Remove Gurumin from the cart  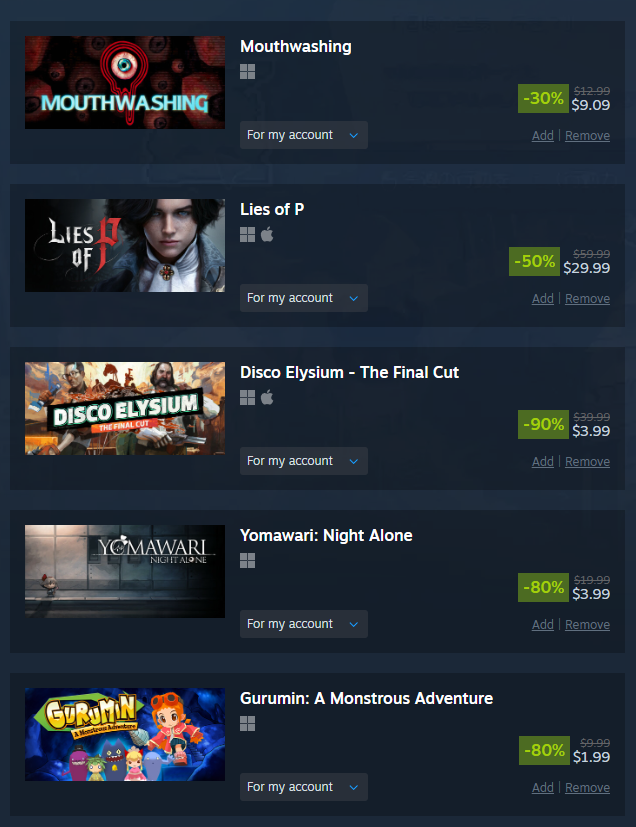click(x=587, y=787)
